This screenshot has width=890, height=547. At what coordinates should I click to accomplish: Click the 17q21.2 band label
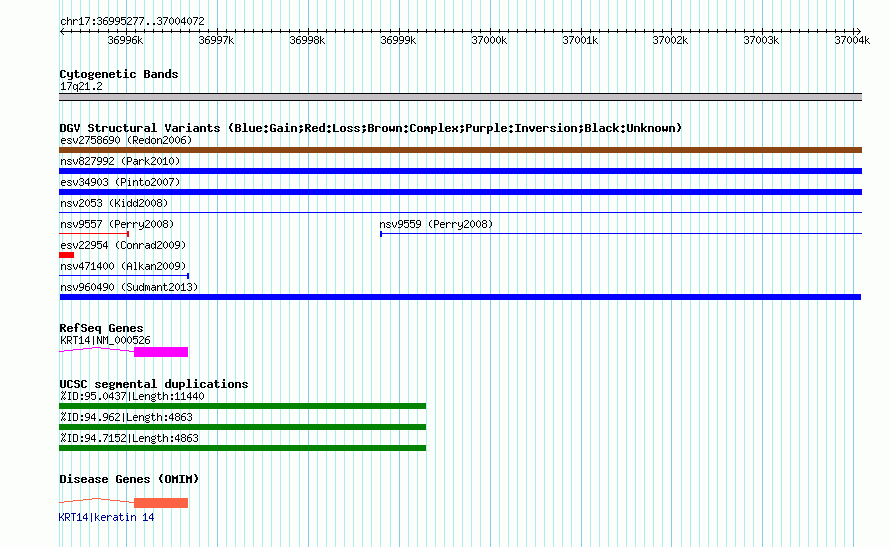point(81,86)
